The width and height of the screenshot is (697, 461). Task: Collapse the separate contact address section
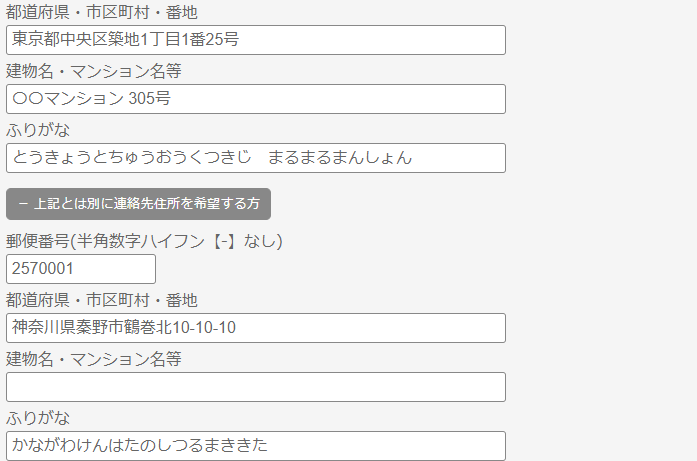(x=138, y=203)
